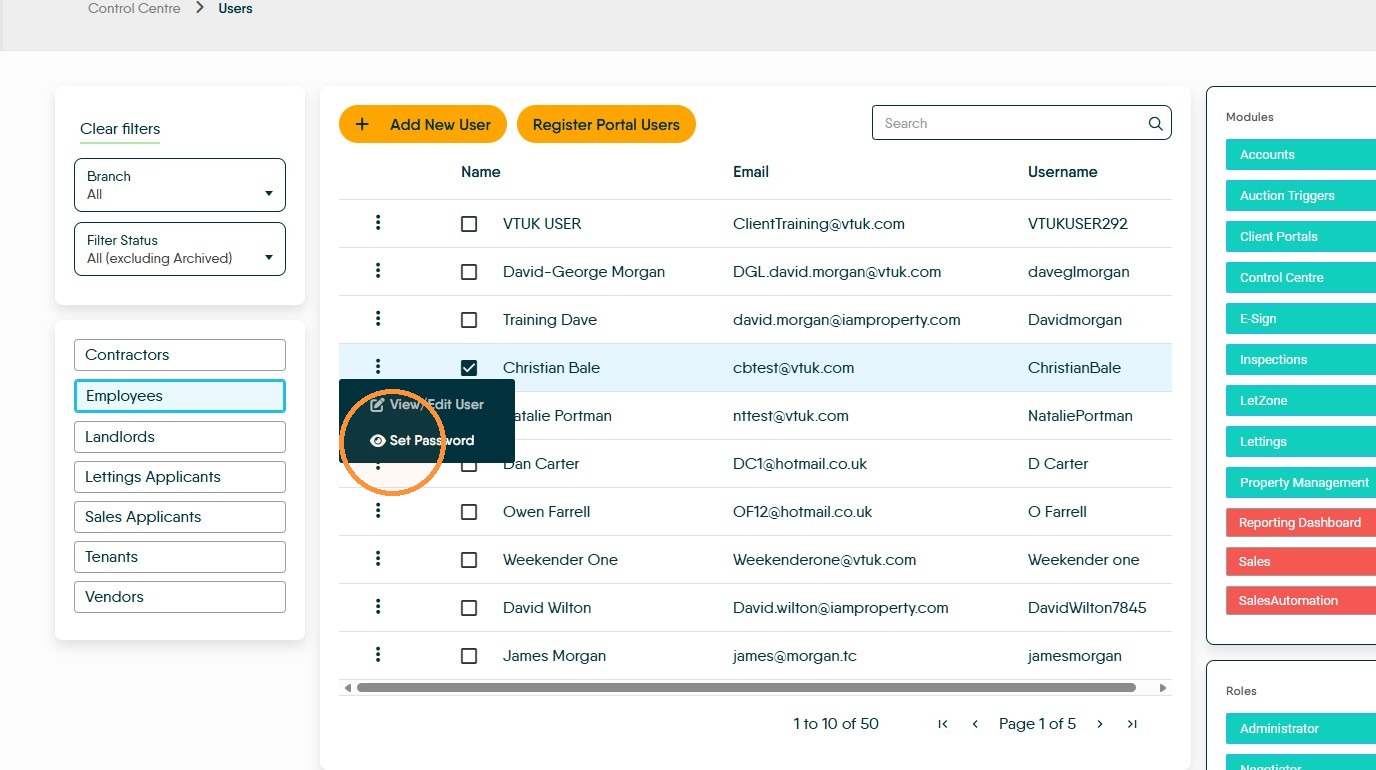This screenshot has width=1376, height=770.
Task: Select the Control Centre module
Action: tap(1301, 278)
